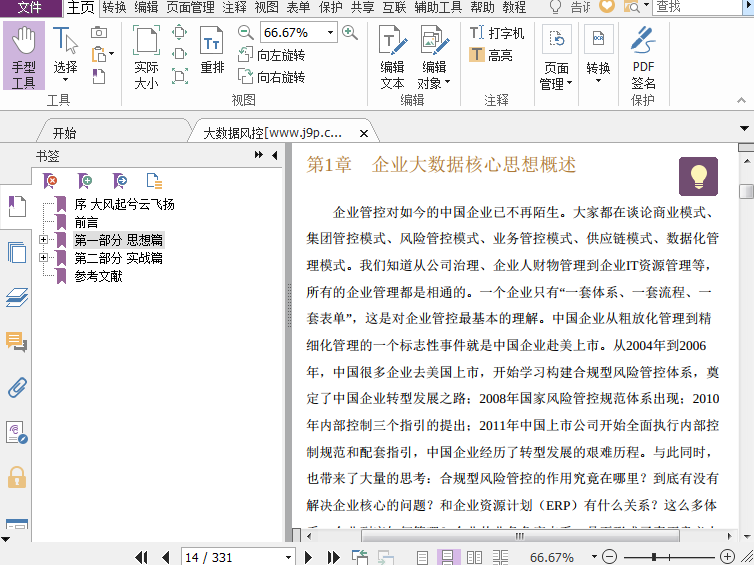Switch to the Home (主页) tab
The height and width of the screenshot is (565, 754).
80,7
